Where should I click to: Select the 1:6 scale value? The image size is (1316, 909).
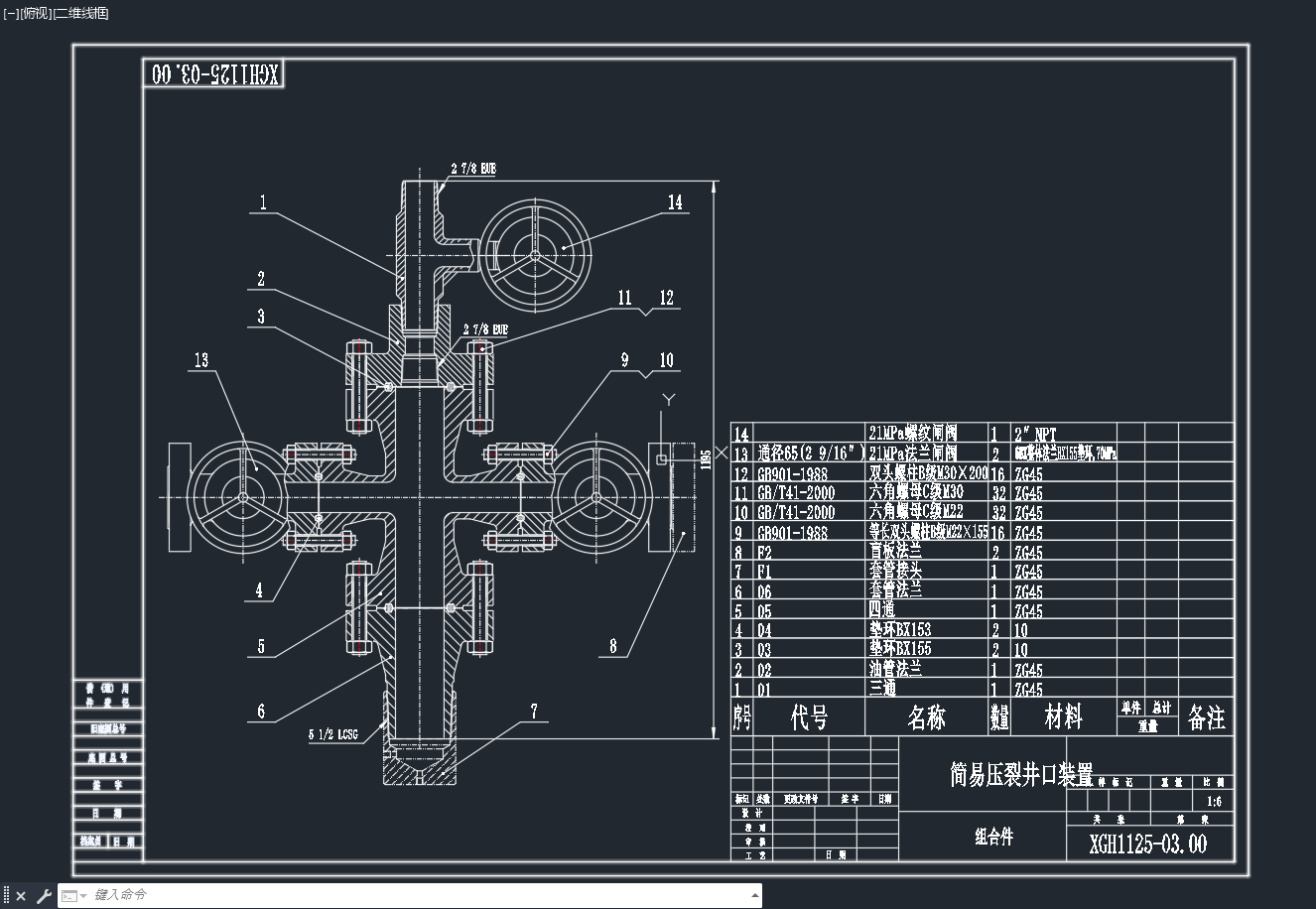click(1215, 801)
